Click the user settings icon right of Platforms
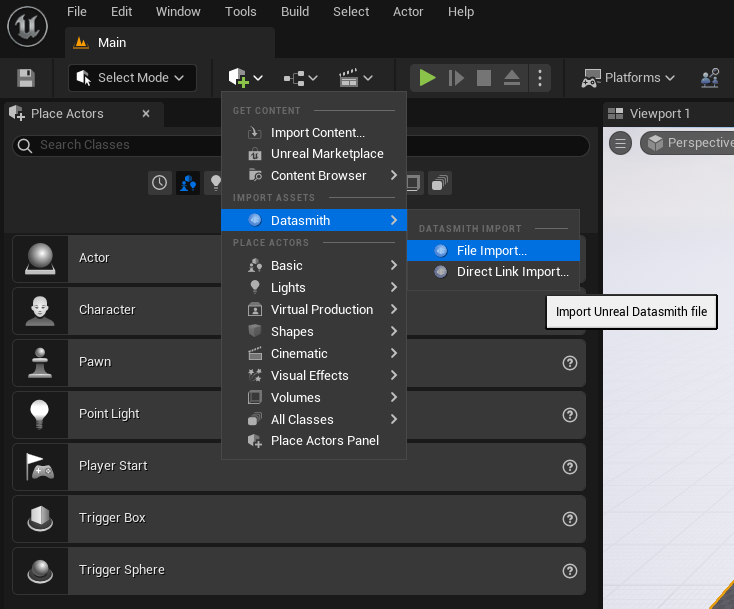This screenshot has width=734, height=609. coord(710,78)
